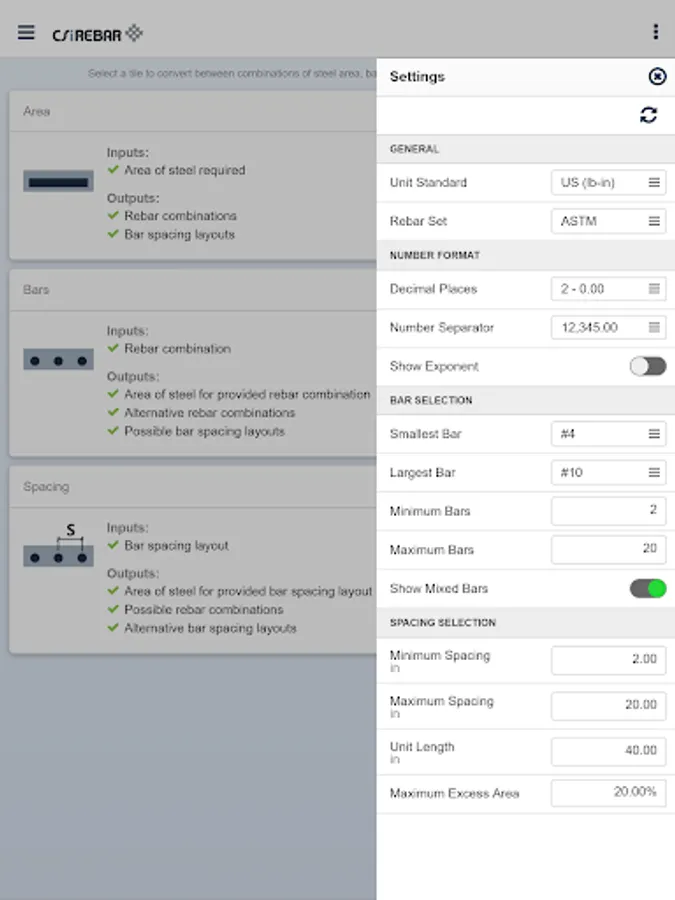Select the Bars three-dot rebar icon

[x=58, y=360]
